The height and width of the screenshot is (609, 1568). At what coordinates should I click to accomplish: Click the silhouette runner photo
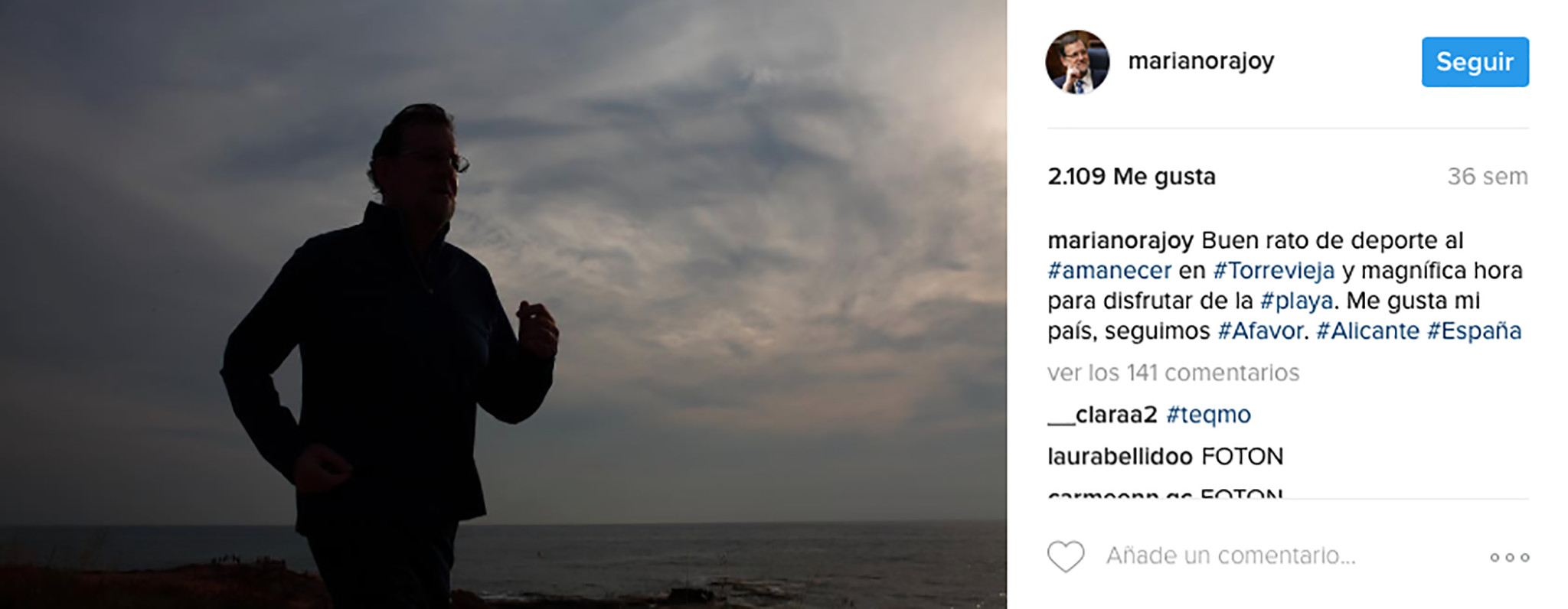click(x=503, y=304)
